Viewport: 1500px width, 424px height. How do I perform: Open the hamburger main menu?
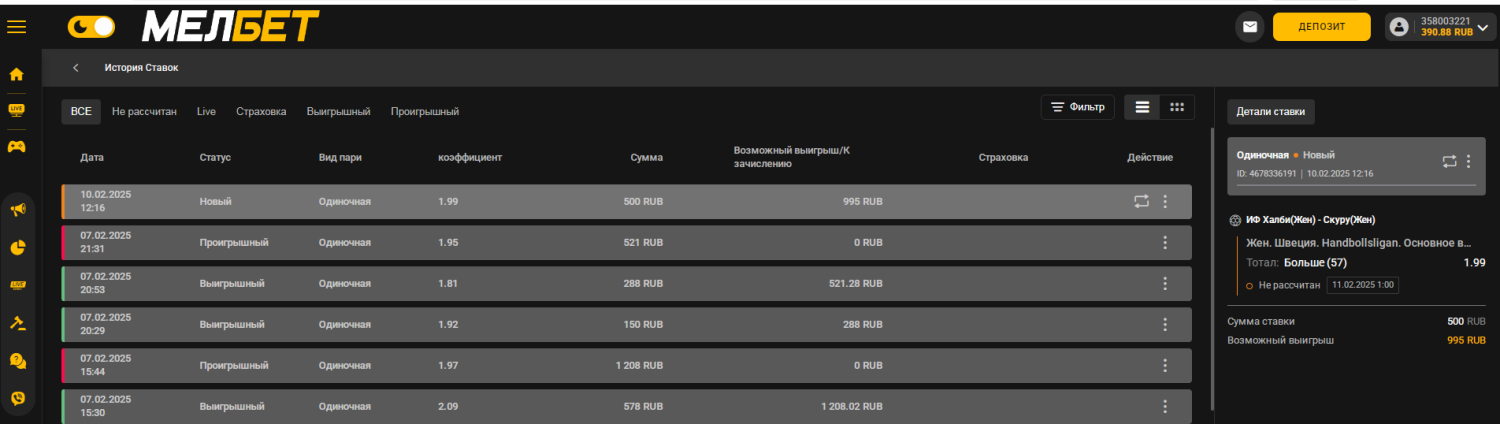tap(16, 27)
